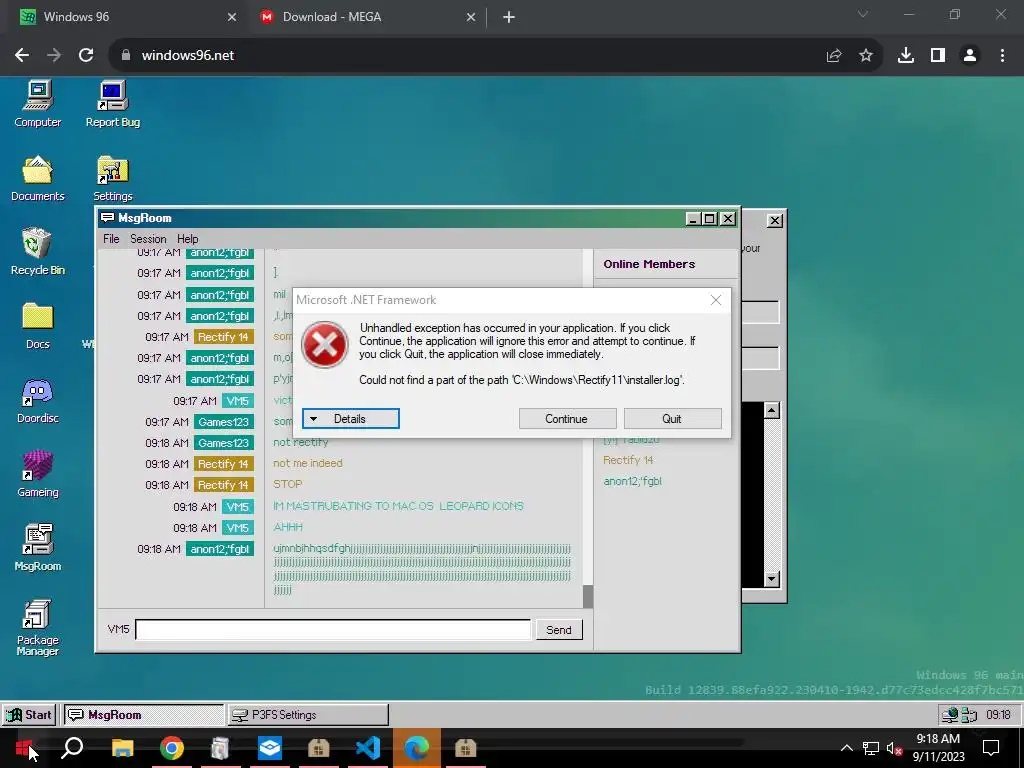Open the Settings desktop icon

coord(112,178)
